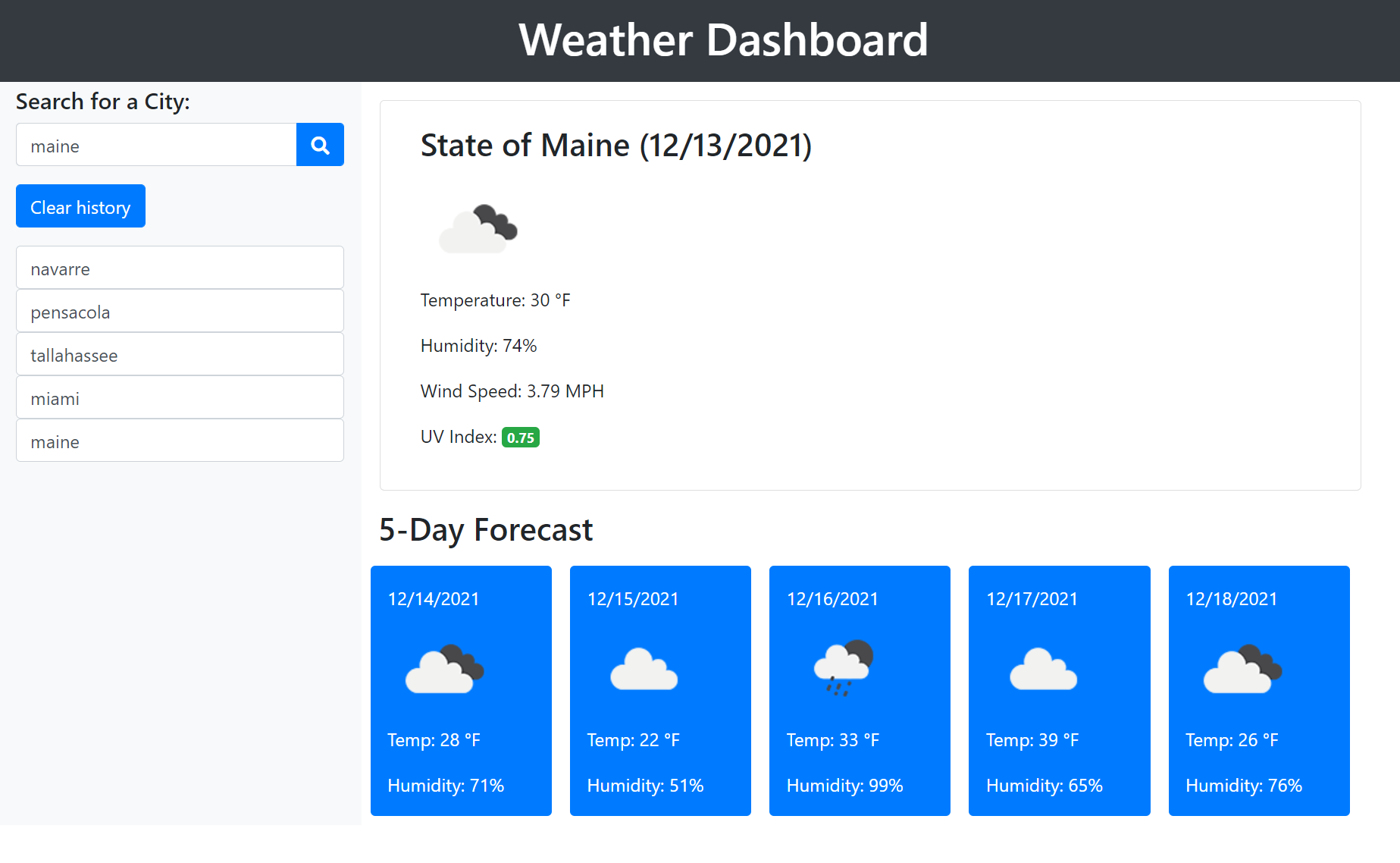Select the State of Maine heading
The height and width of the screenshot is (863, 1400).
(x=615, y=146)
